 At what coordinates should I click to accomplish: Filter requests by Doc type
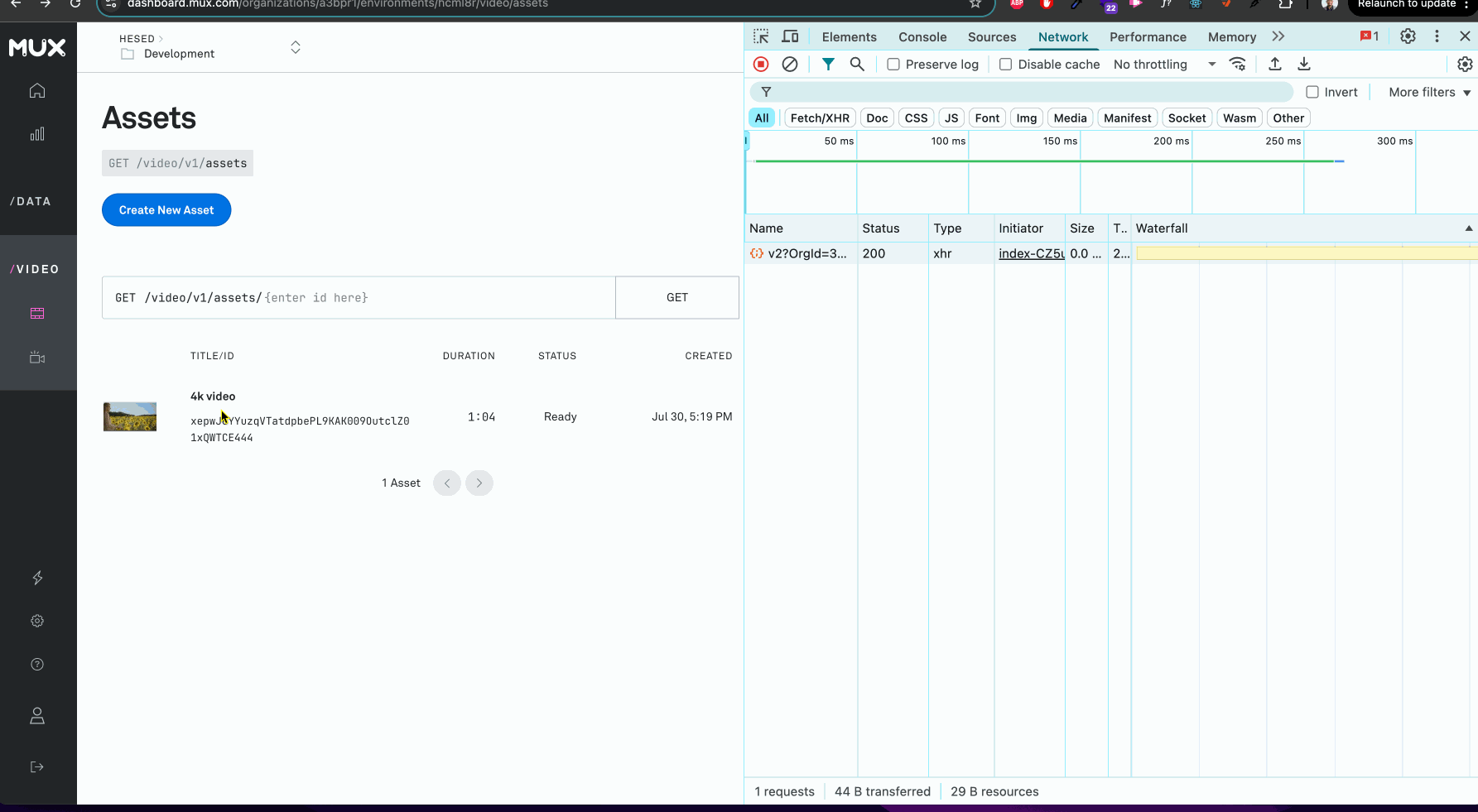click(877, 118)
